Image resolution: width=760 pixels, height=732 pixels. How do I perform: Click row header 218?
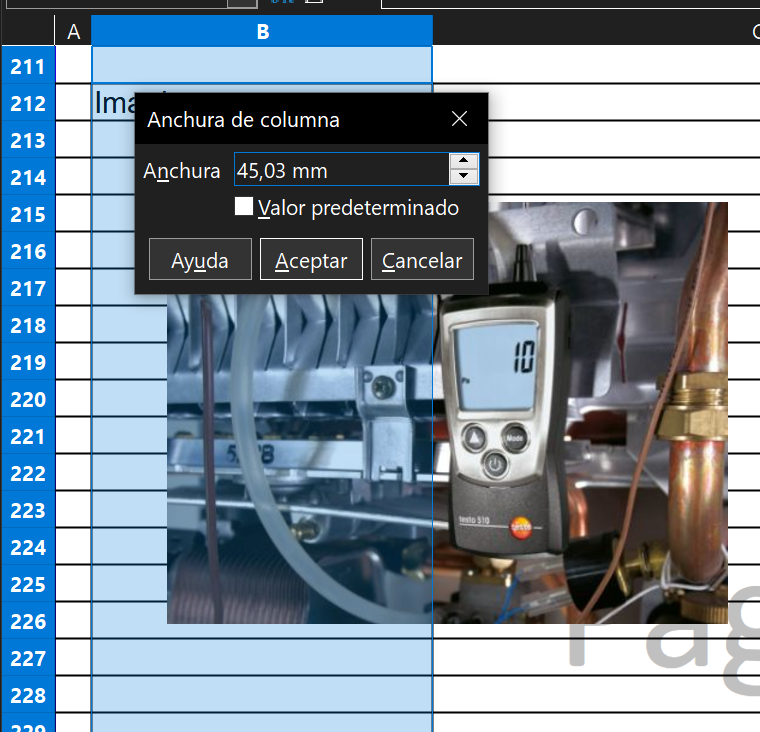28,326
